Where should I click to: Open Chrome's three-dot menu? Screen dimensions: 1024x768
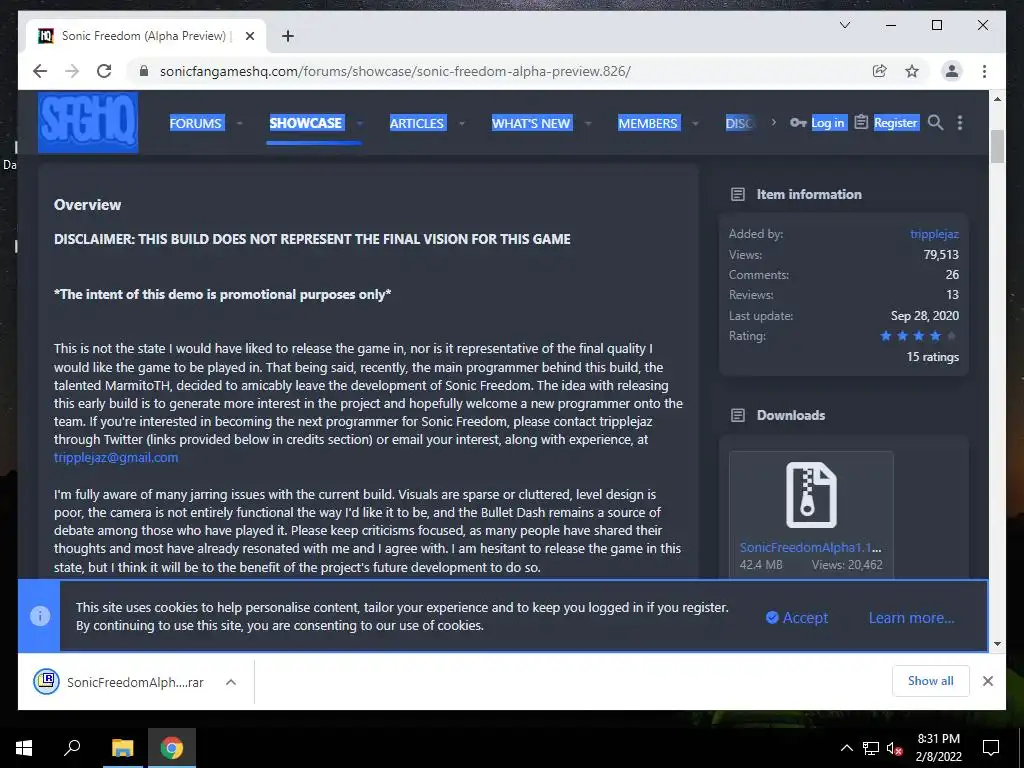984,71
